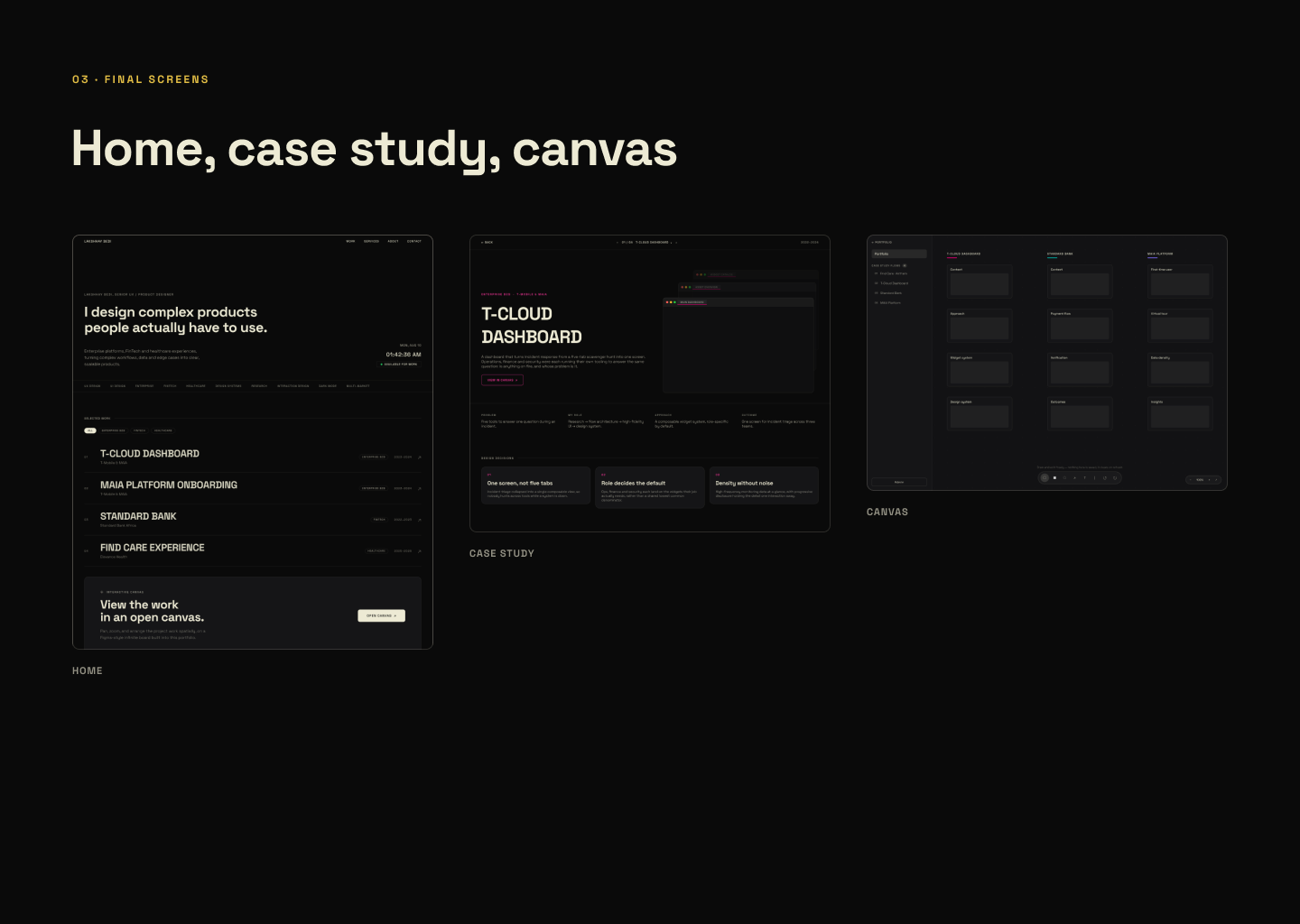
Task: Select the Portfolio page in Canvas sidebar
Action: [899, 254]
